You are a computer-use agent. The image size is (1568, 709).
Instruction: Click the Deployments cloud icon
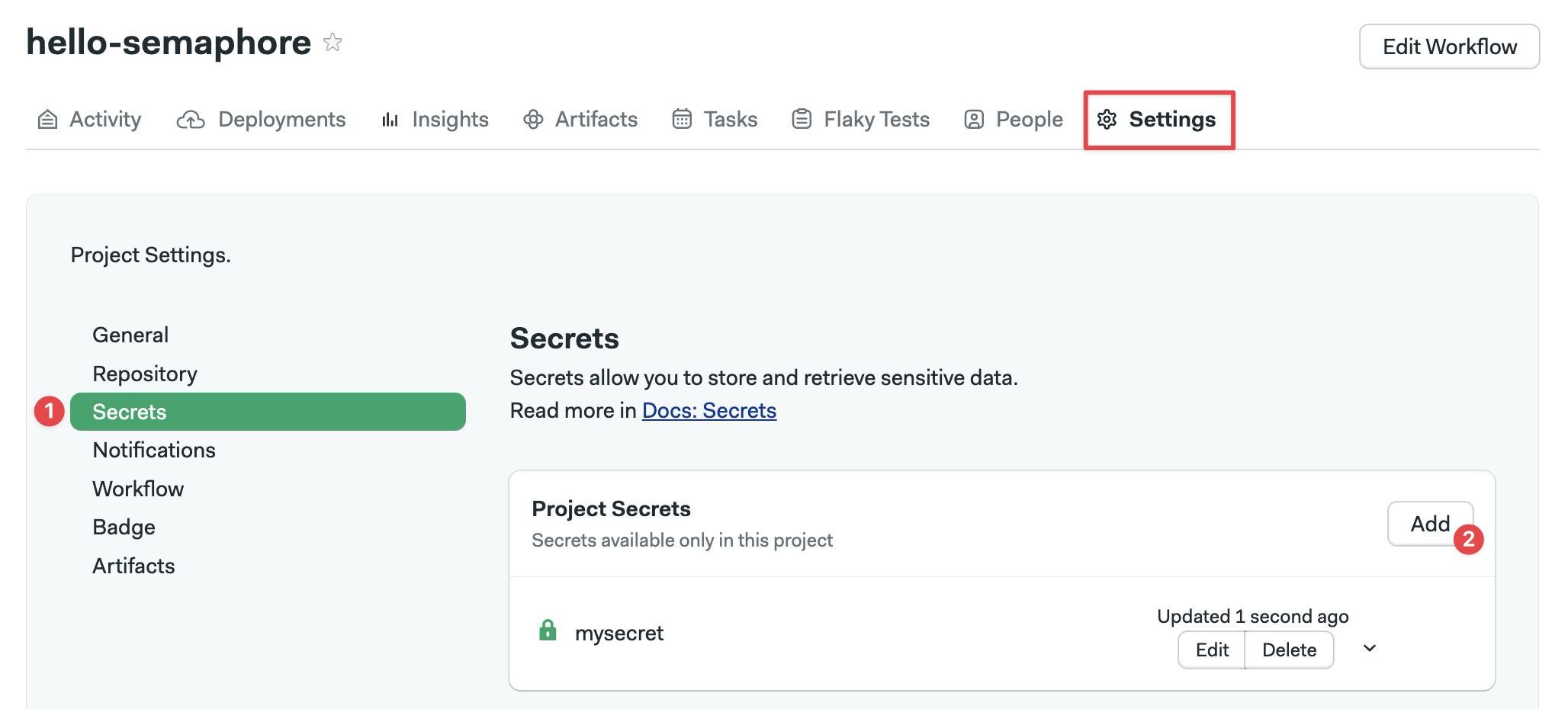point(191,120)
